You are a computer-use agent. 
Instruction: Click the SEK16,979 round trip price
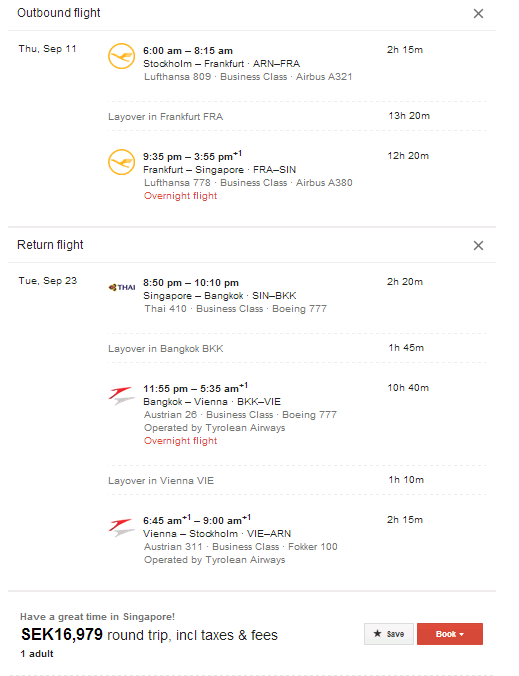point(149,635)
